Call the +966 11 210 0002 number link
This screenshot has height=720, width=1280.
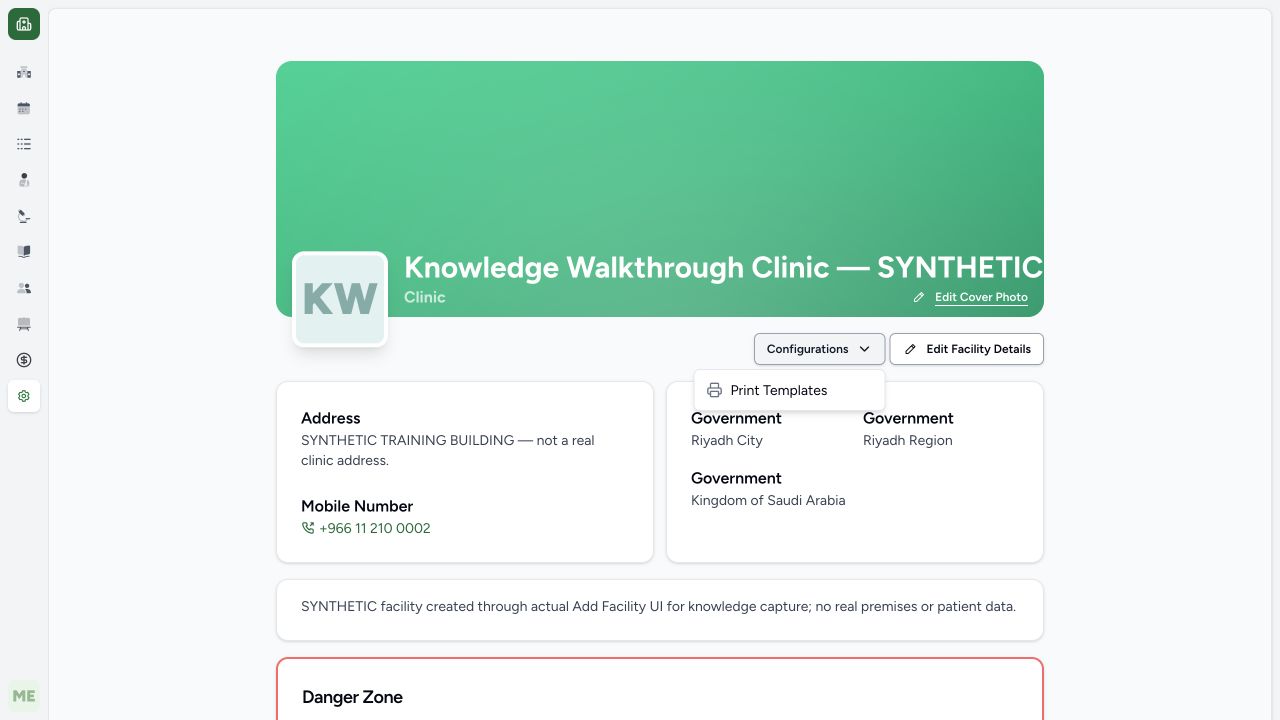[x=374, y=528]
